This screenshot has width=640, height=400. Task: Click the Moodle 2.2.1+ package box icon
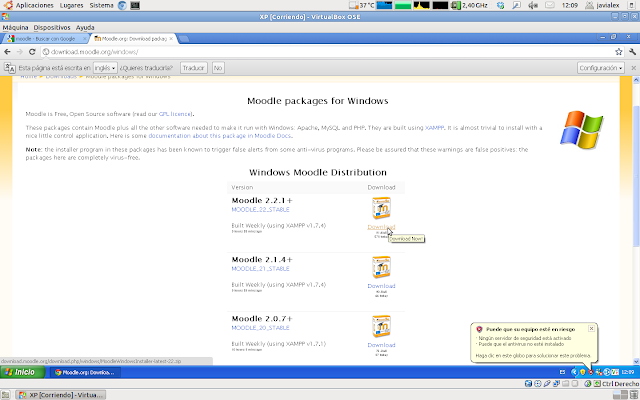(381, 208)
